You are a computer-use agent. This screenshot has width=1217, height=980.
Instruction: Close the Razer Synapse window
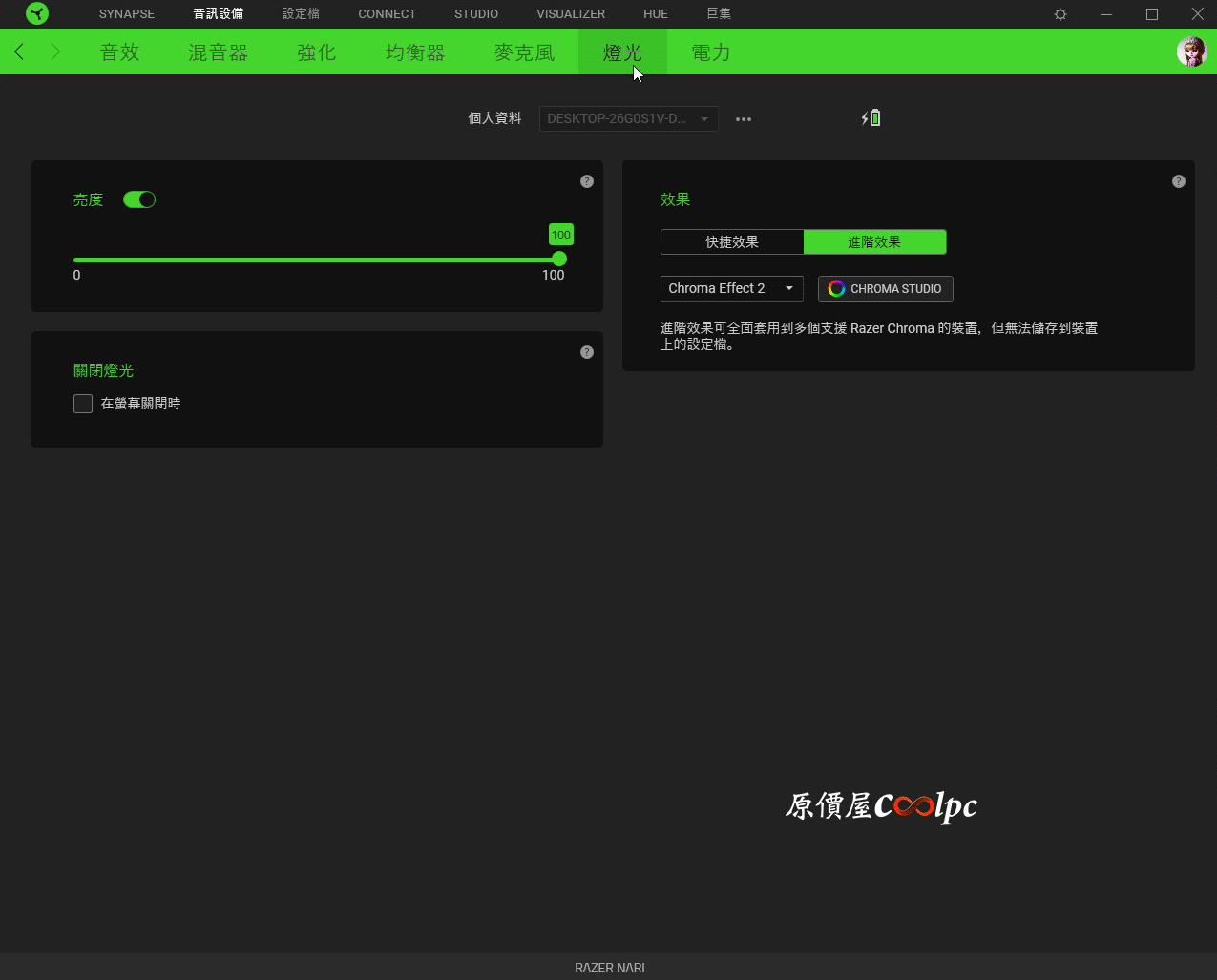point(1198,14)
